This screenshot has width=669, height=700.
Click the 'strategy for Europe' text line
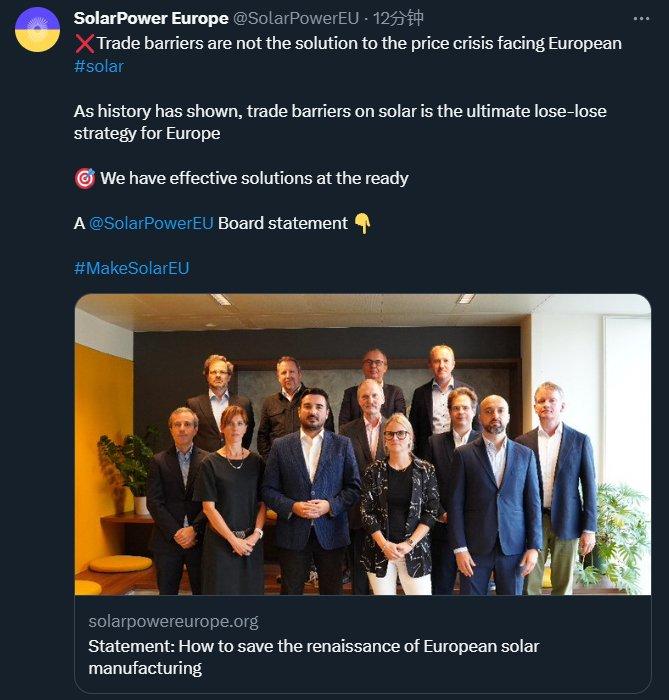tap(147, 133)
